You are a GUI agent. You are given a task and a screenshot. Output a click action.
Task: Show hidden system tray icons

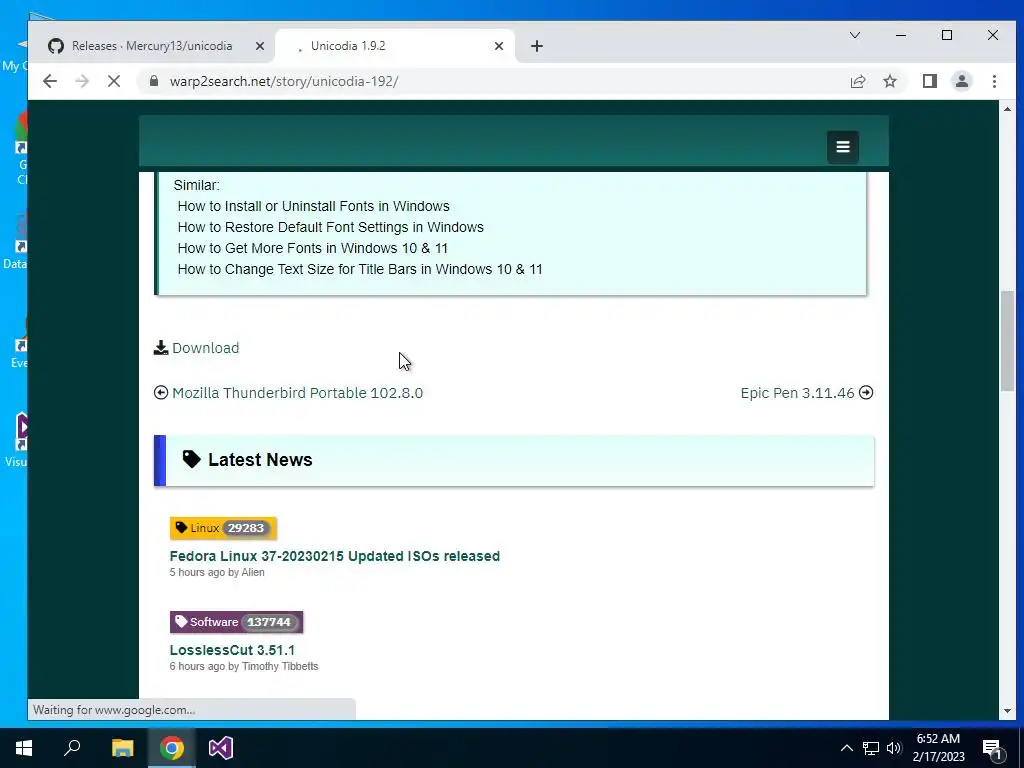pyautogui.click(x=846, y=748)
